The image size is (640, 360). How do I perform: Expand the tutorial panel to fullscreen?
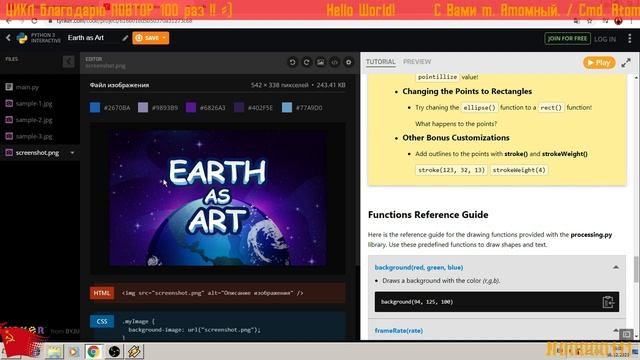click(x=626, y=62)
